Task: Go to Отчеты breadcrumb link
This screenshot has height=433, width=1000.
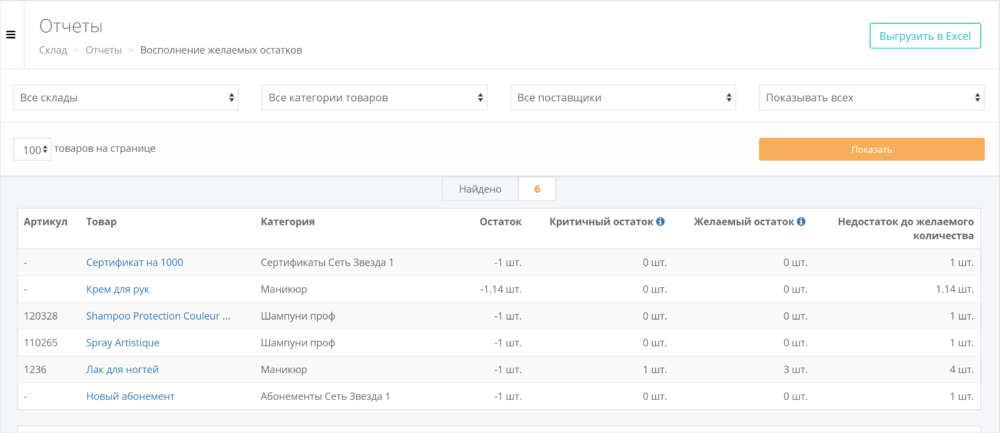Action: pyautogui.click(x=103, y=50)
